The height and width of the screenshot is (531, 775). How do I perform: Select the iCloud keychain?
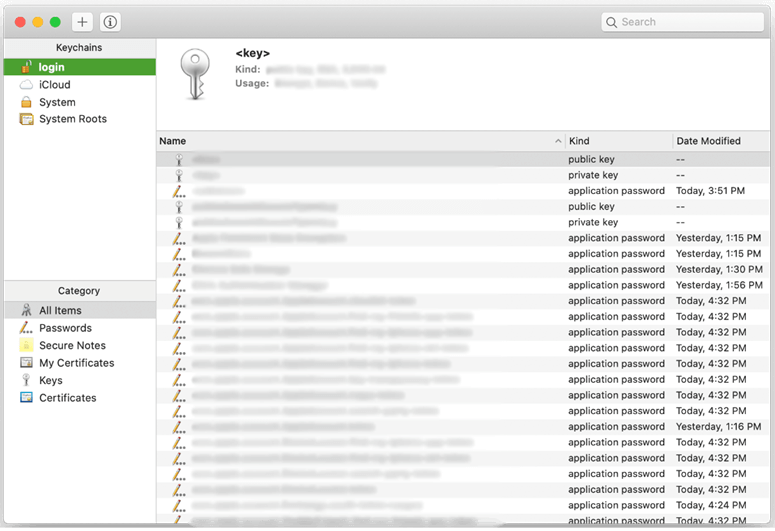click(x=54, y=85)
